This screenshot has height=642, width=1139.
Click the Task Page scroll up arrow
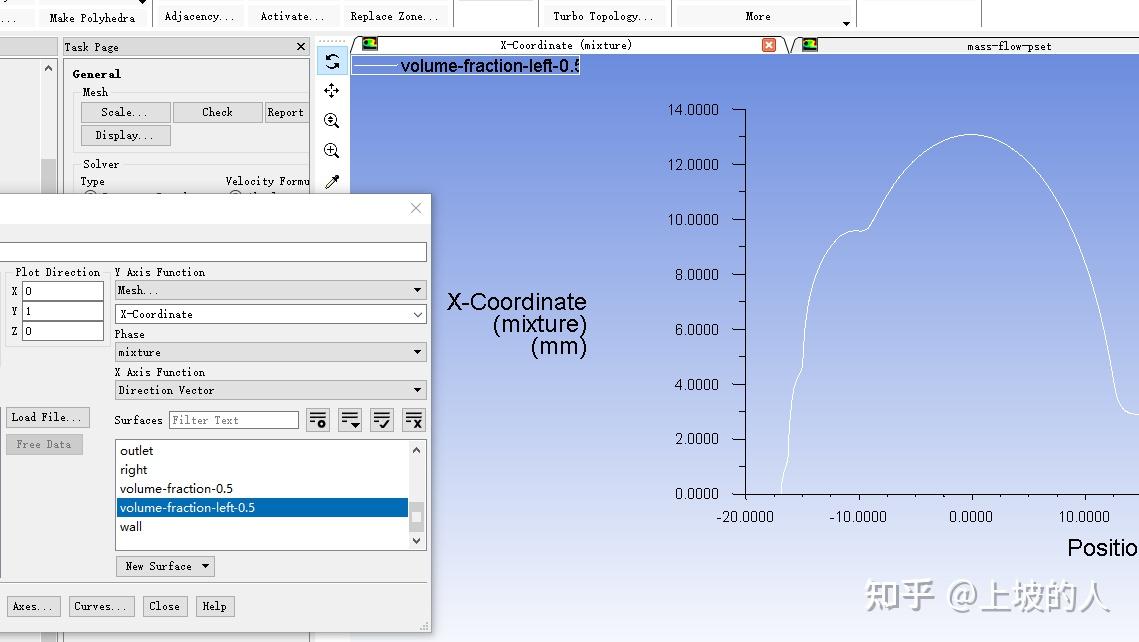pos(48,68)
